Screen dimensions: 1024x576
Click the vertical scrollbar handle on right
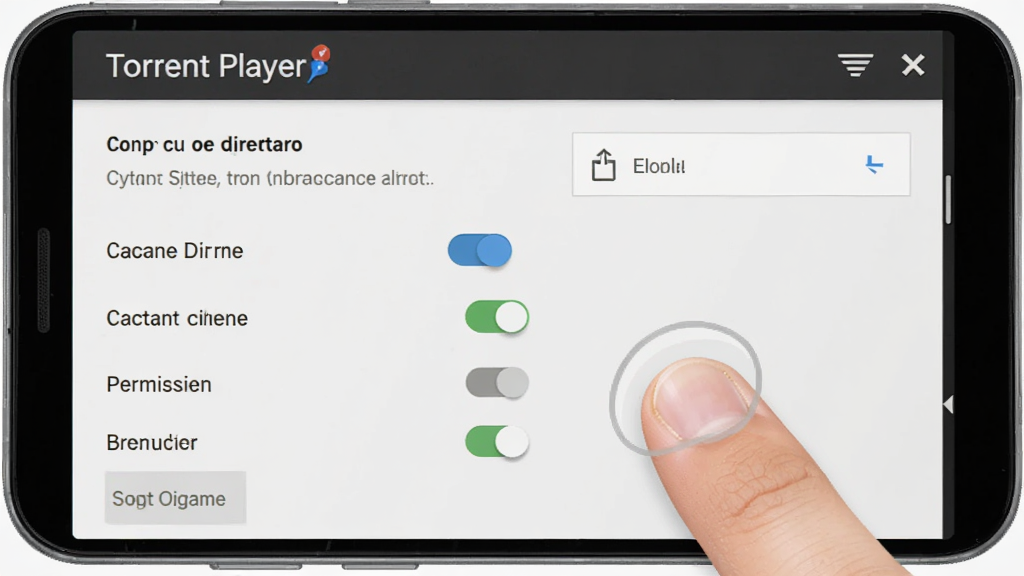click(x=948, y=199)
